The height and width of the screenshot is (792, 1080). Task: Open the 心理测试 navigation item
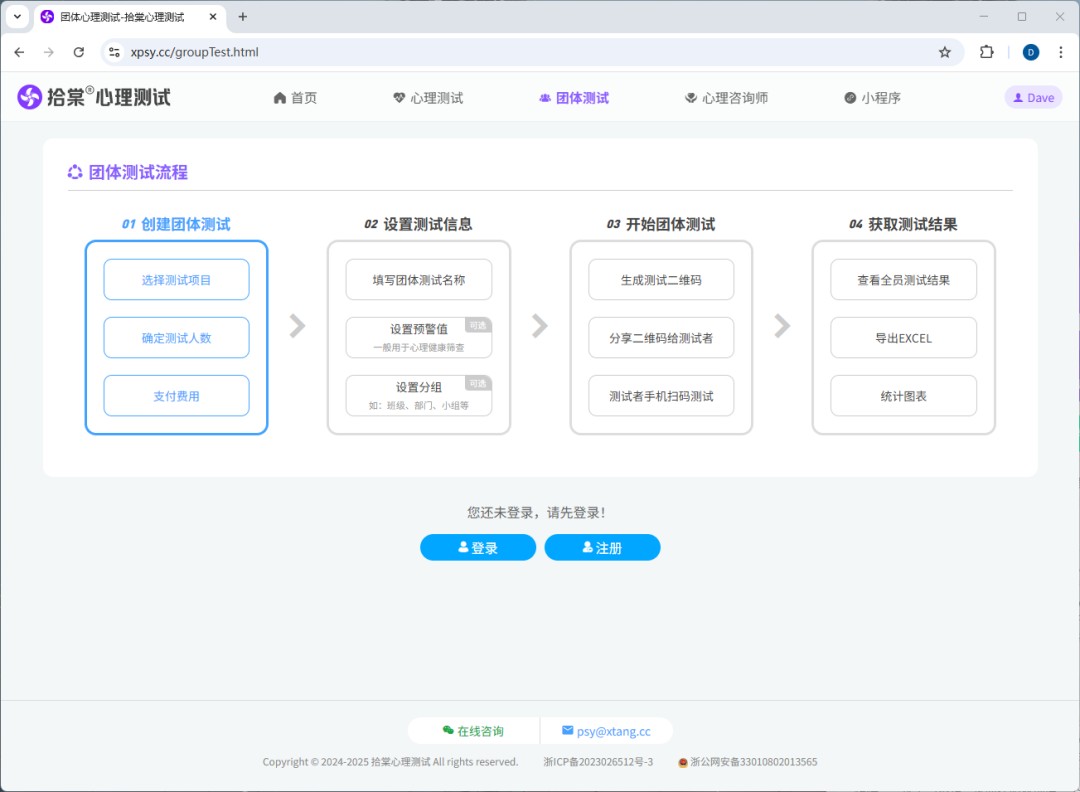click(428, 98)
